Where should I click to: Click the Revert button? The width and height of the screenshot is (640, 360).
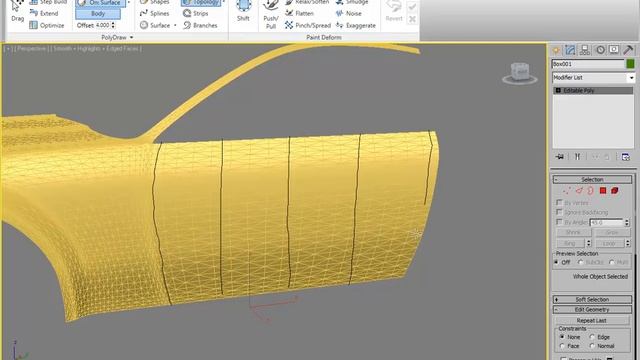(393, 11)
